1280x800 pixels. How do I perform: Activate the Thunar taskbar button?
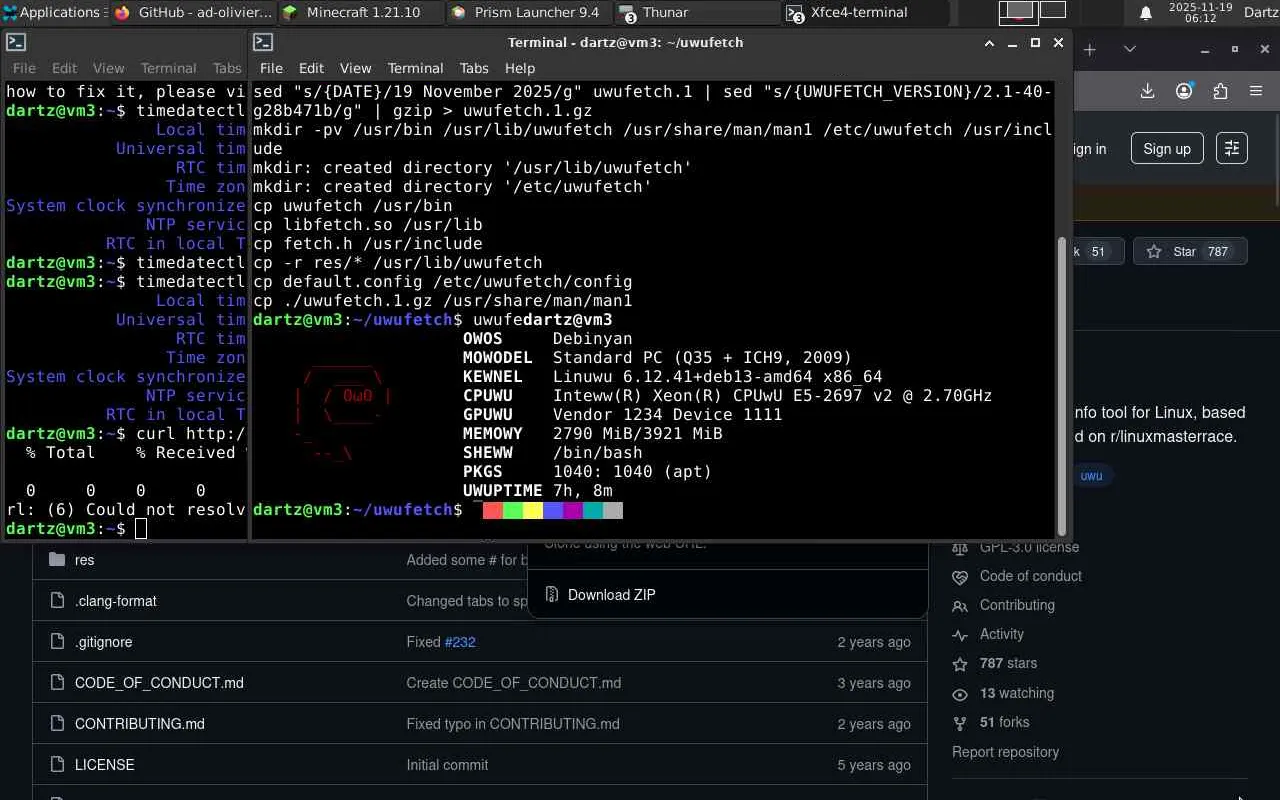coord(697,12)
